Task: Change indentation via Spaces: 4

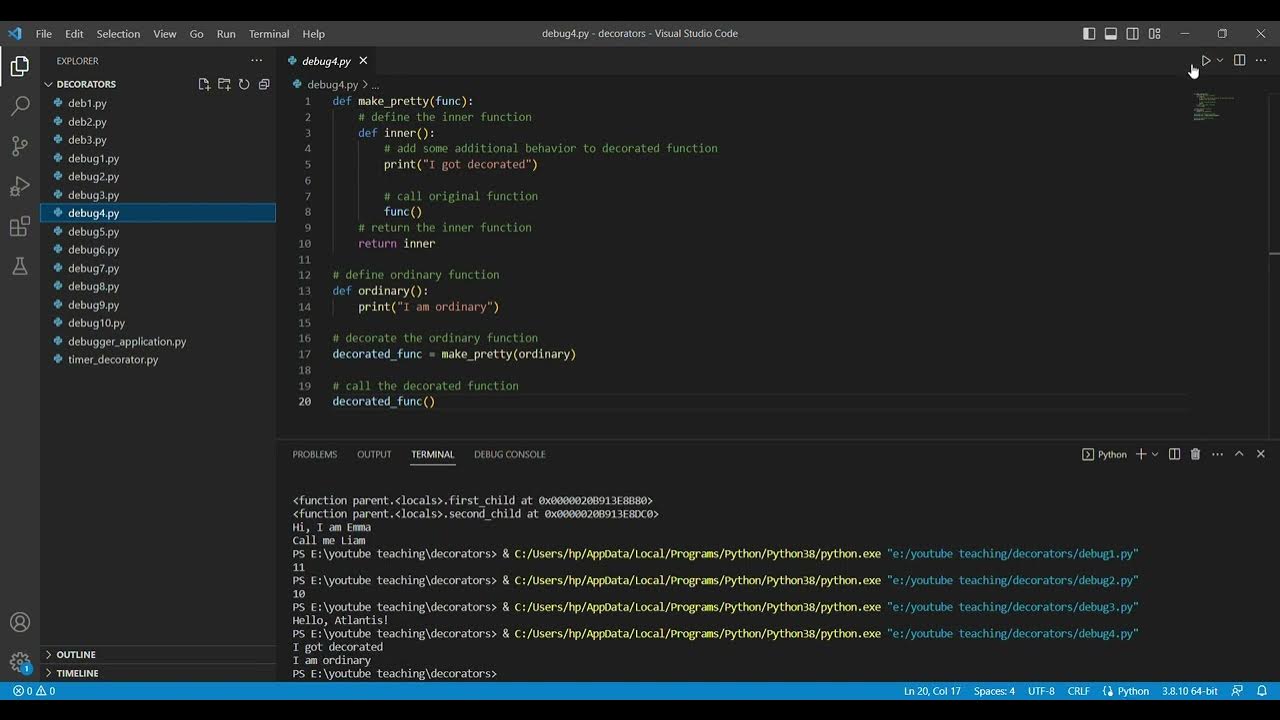Action: pos(994,691)
